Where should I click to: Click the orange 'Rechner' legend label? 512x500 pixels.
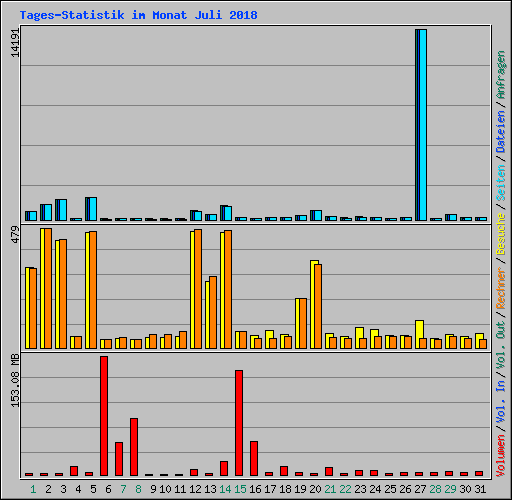[x=501, y=288]
